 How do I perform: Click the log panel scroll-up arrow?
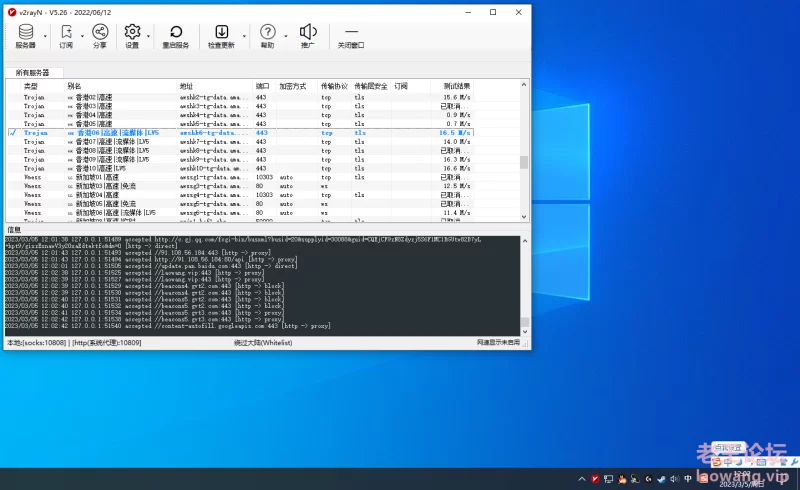pyautogui.click(x=524, y=241)
